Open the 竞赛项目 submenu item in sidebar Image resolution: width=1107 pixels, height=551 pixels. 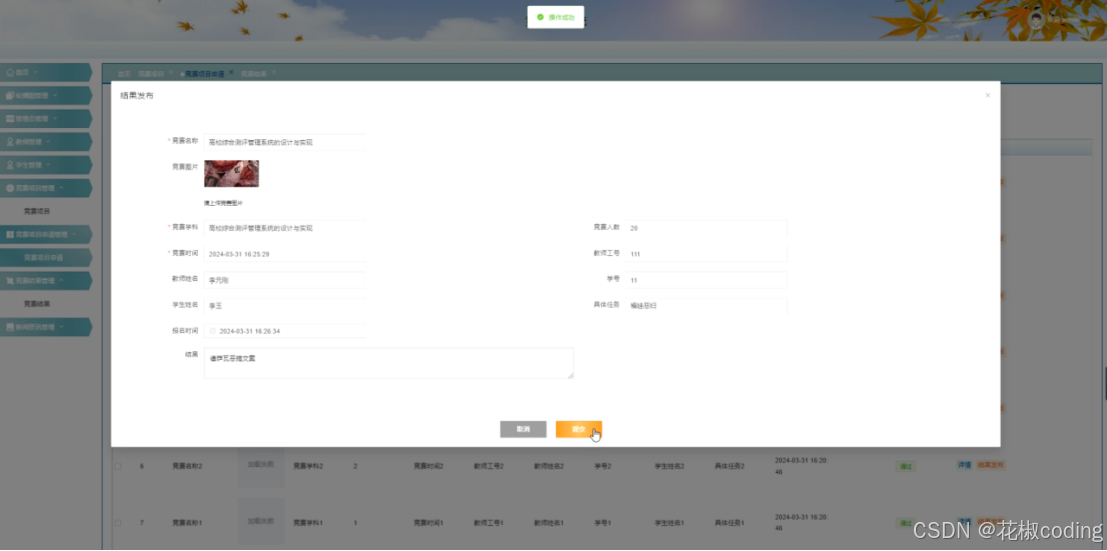[x=37, y=211]
